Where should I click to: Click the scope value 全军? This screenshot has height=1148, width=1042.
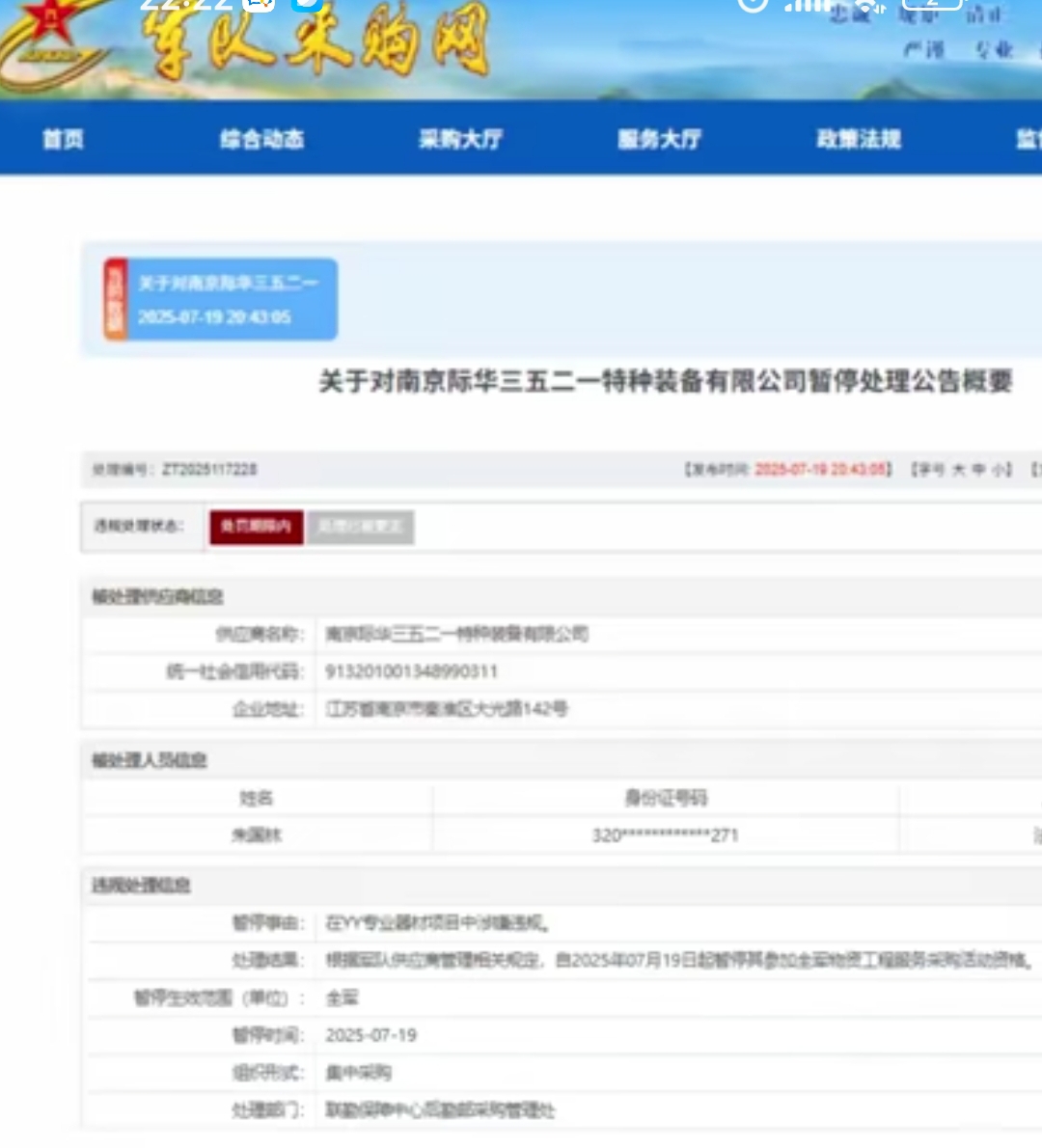tap(342, 998)
